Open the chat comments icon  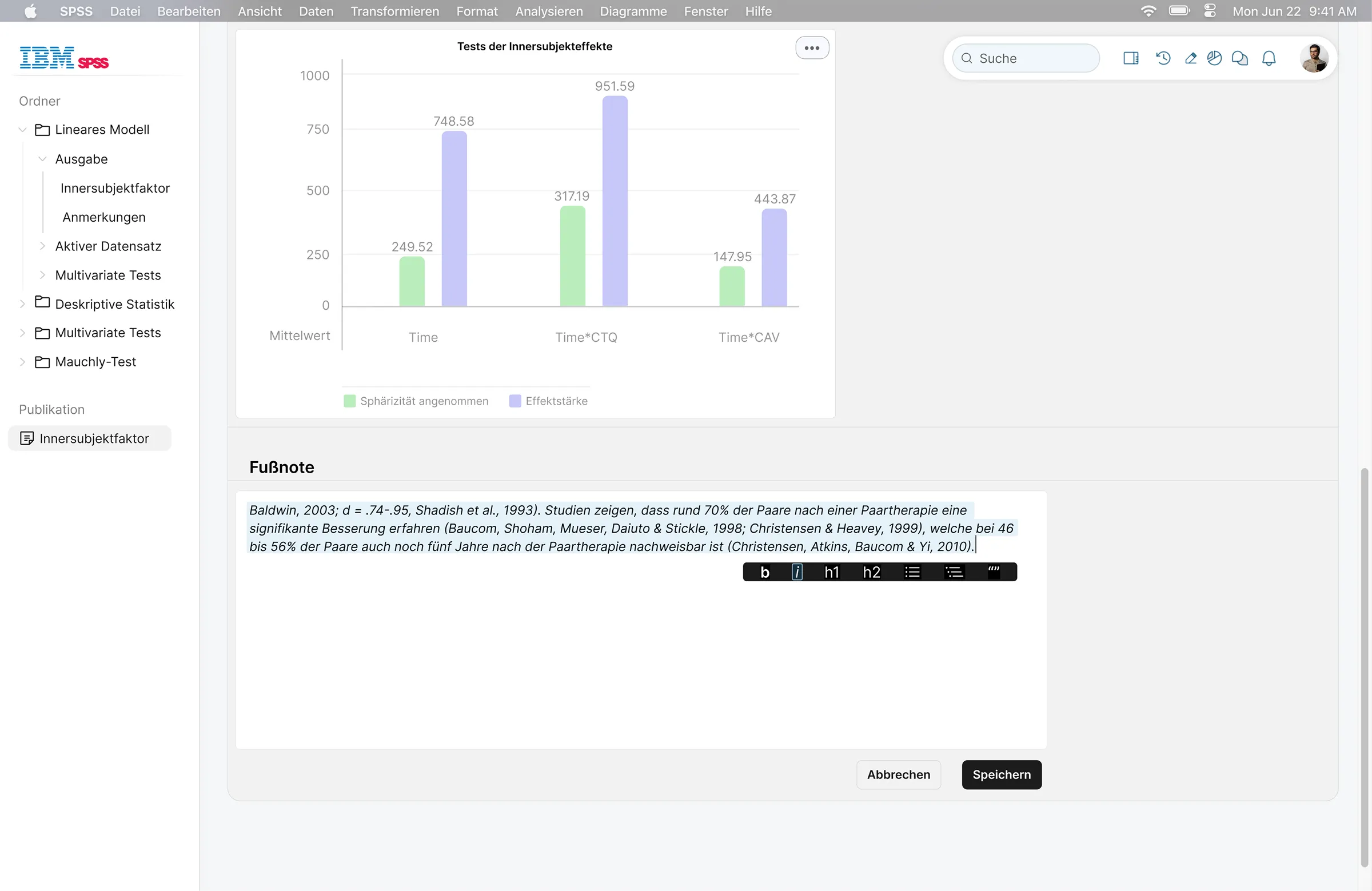click(1239, 58)
